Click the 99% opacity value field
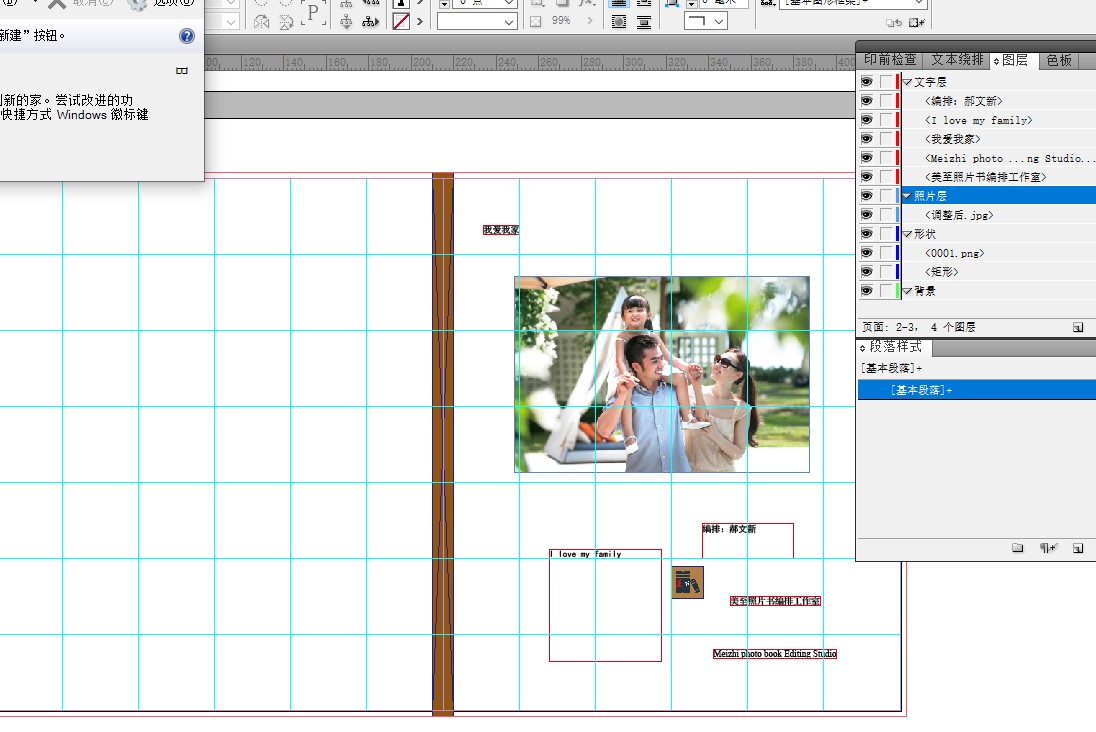Viewport: 1096px width, 732px height. [x=563, y=21]
